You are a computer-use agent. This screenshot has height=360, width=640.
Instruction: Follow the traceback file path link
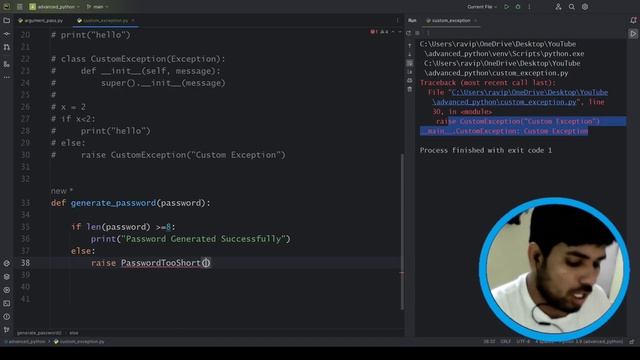pyautogui.click(x=530, y=93)
